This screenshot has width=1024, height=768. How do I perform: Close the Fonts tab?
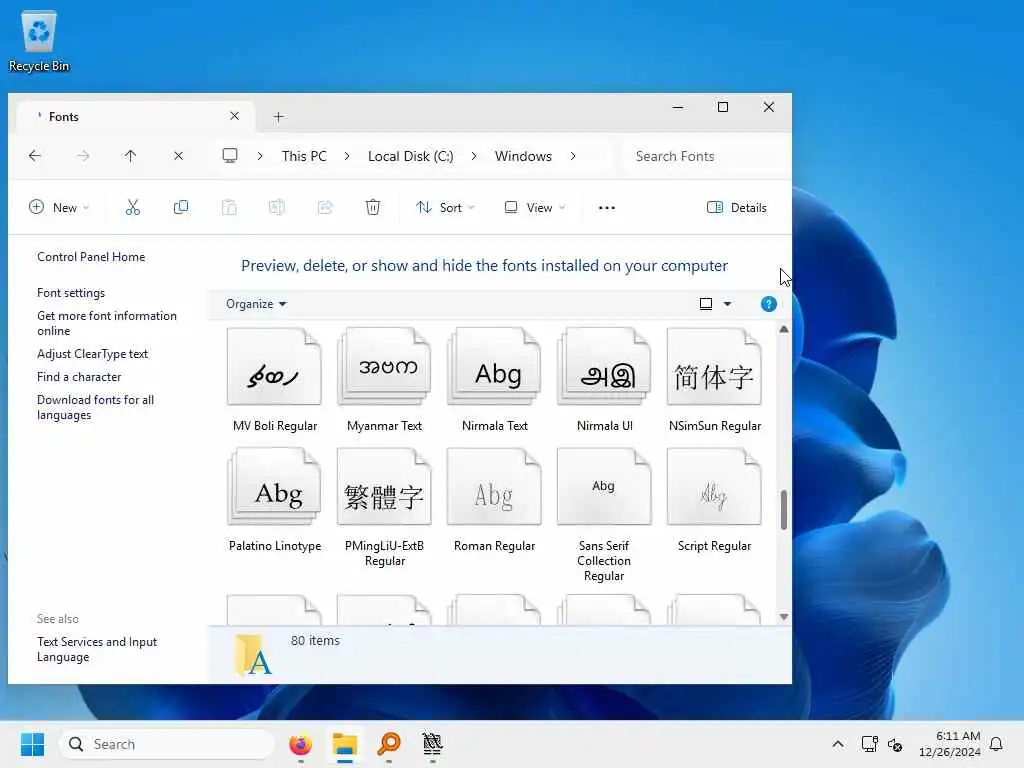pyautogui.click(x=234, y=116)
